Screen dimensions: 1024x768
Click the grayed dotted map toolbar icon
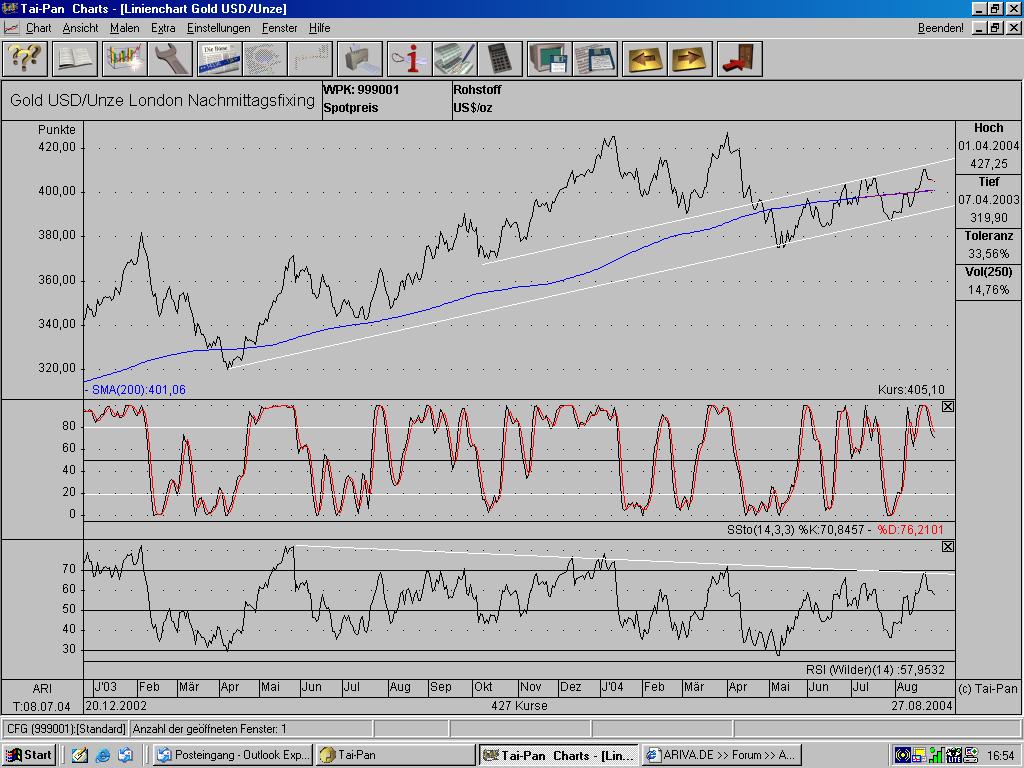point(264,59)
